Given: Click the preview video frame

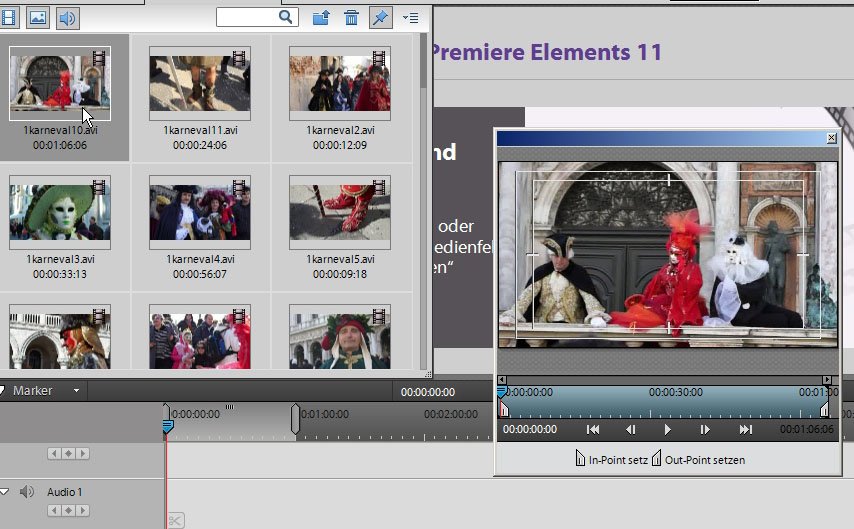Looking at the screenshot, I should (668, 254).
